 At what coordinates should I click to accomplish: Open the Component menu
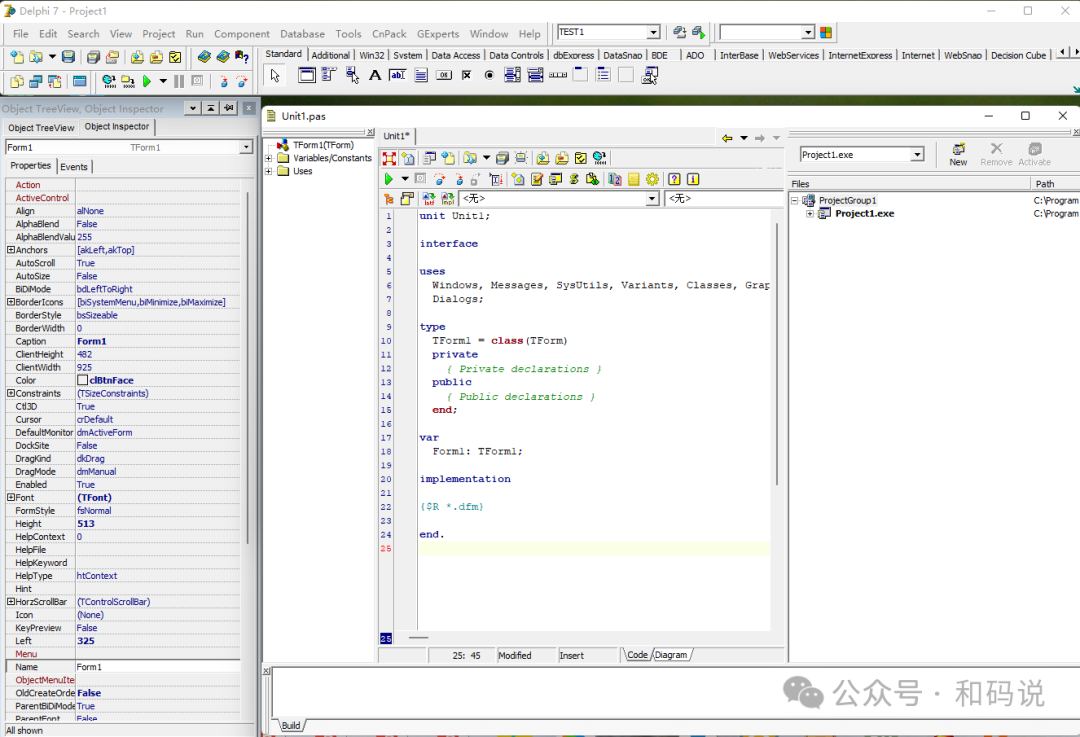(x=242, y=34)
